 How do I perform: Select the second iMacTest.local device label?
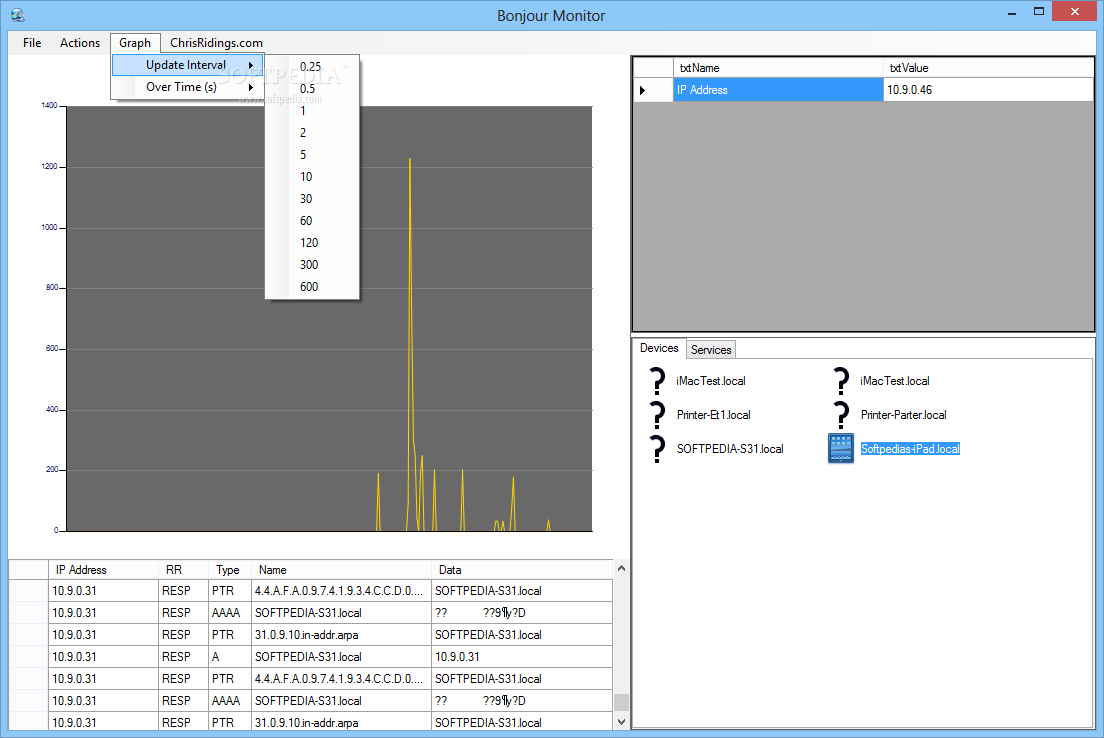[x=895, y=381]
